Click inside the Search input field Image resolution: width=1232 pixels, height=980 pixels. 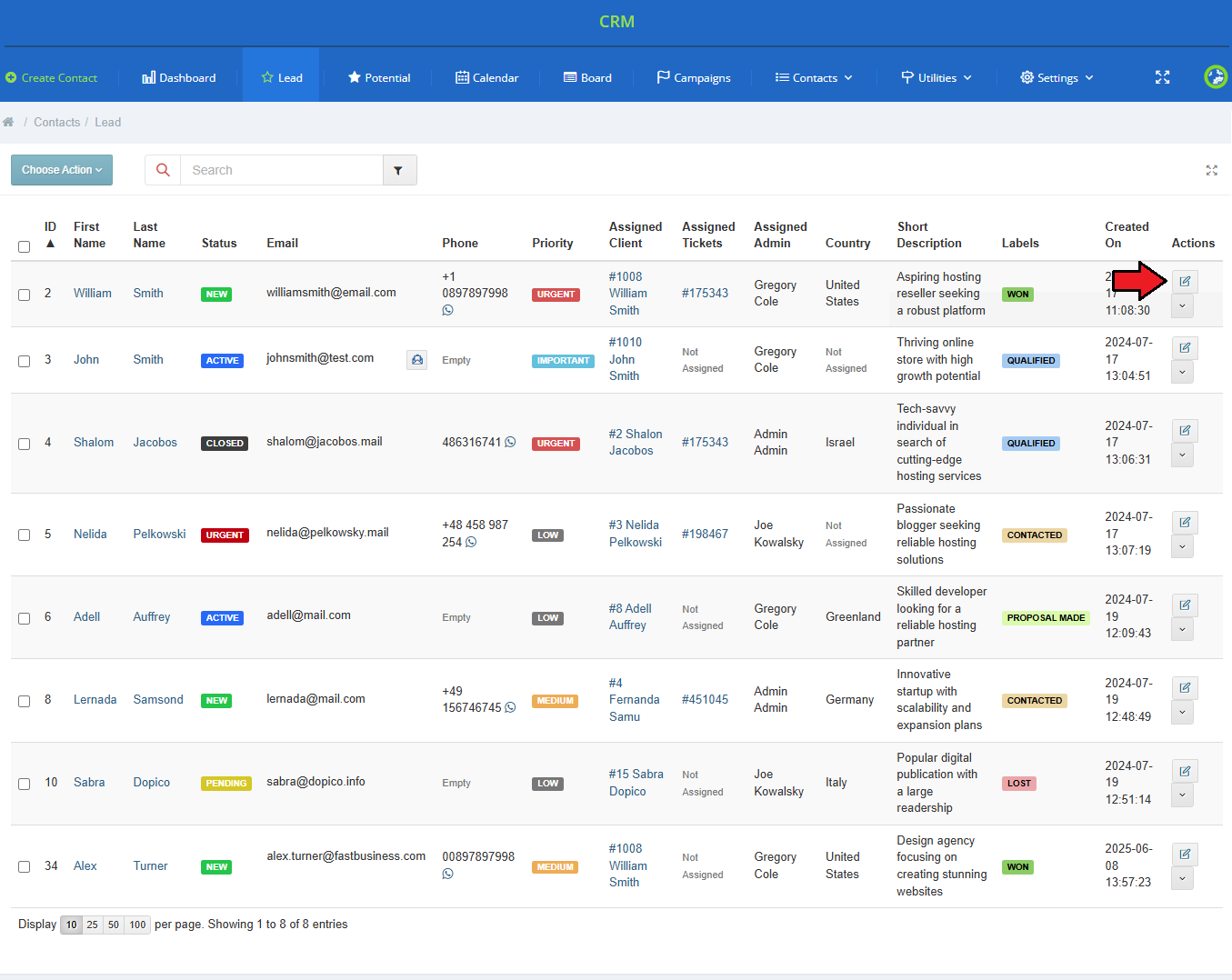pos(282,170)
